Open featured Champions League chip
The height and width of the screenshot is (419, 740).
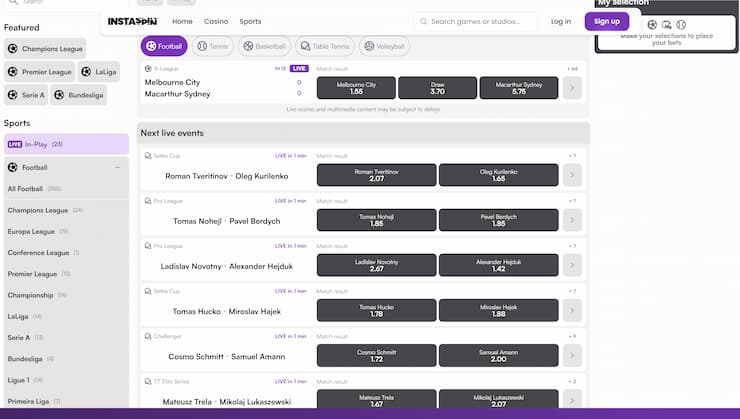coord(45,49)
